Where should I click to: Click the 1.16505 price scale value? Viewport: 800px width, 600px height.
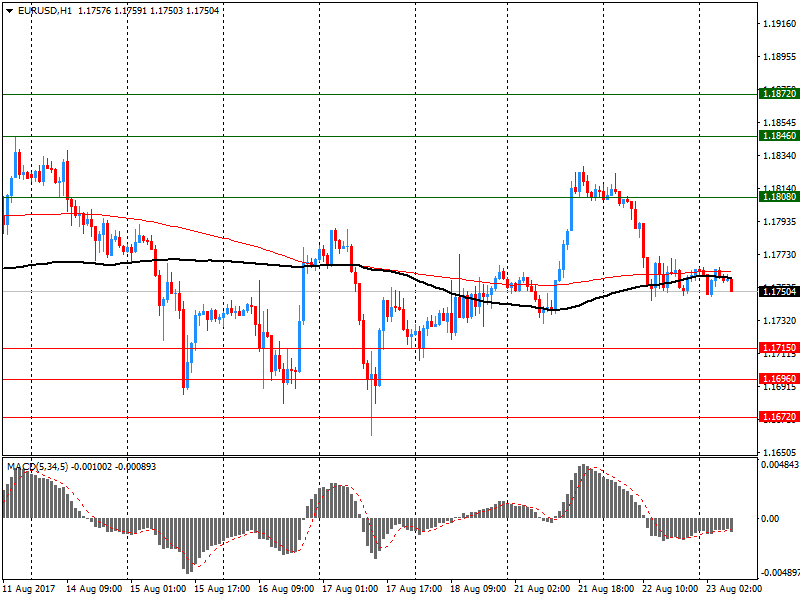(780, 453)
